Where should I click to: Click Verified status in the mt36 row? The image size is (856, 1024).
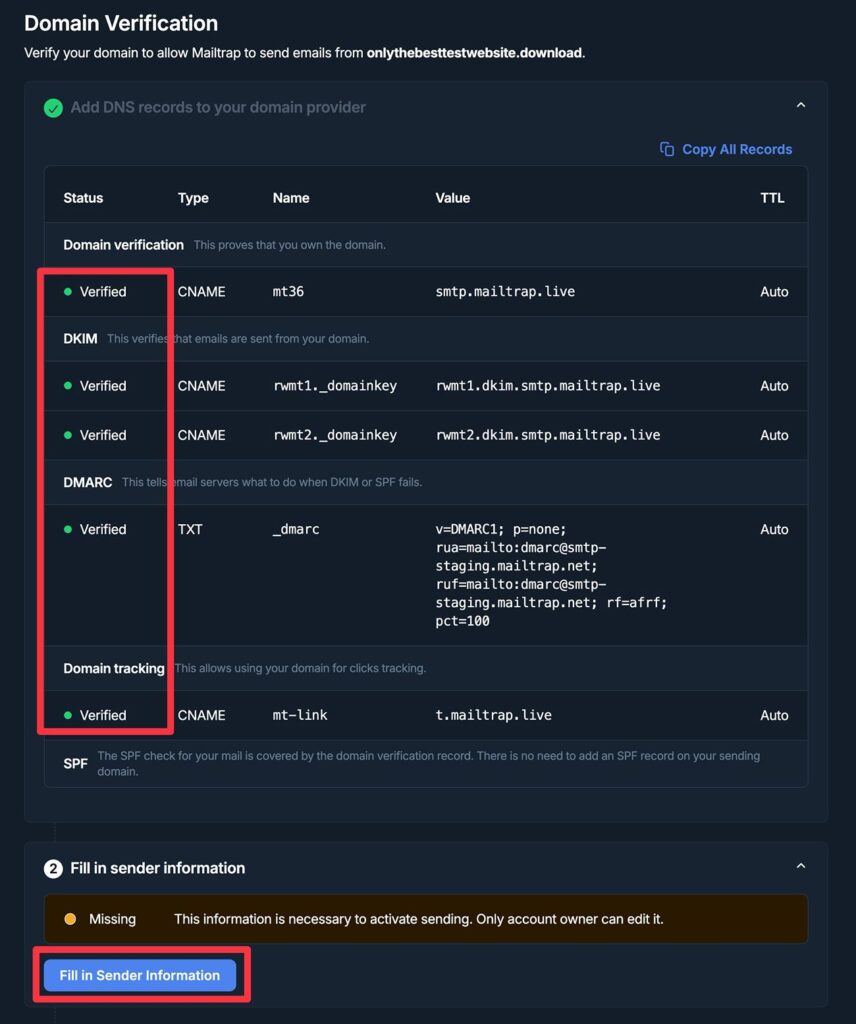95,292
